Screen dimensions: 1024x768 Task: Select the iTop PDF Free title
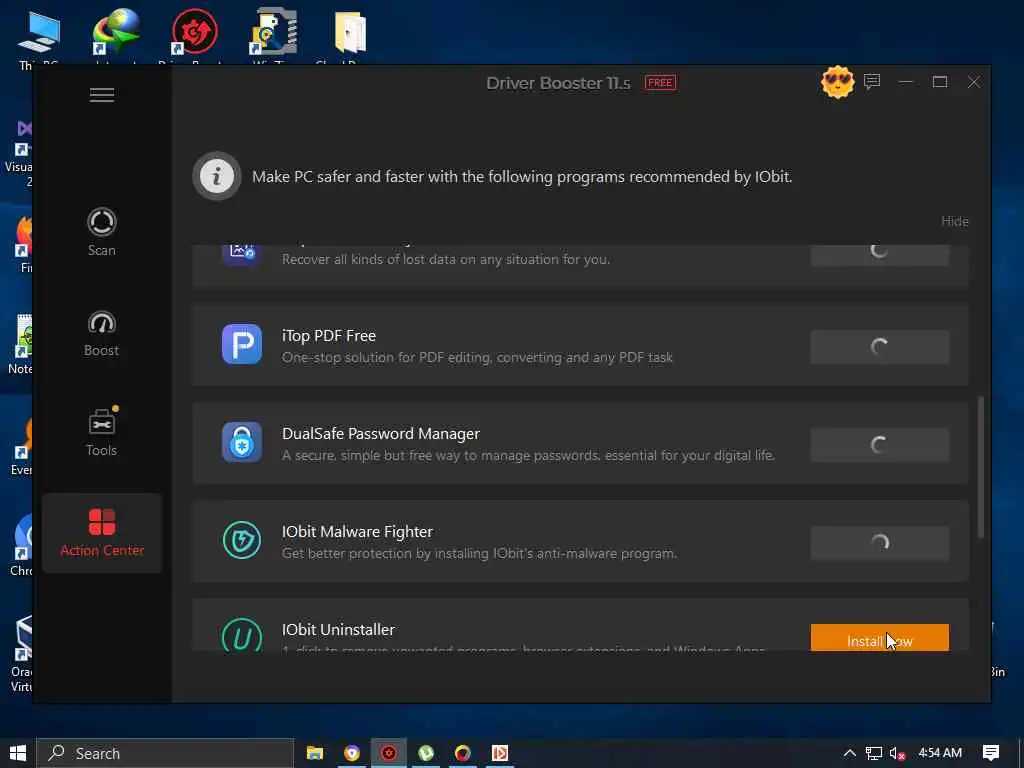(x=328, y=336)
